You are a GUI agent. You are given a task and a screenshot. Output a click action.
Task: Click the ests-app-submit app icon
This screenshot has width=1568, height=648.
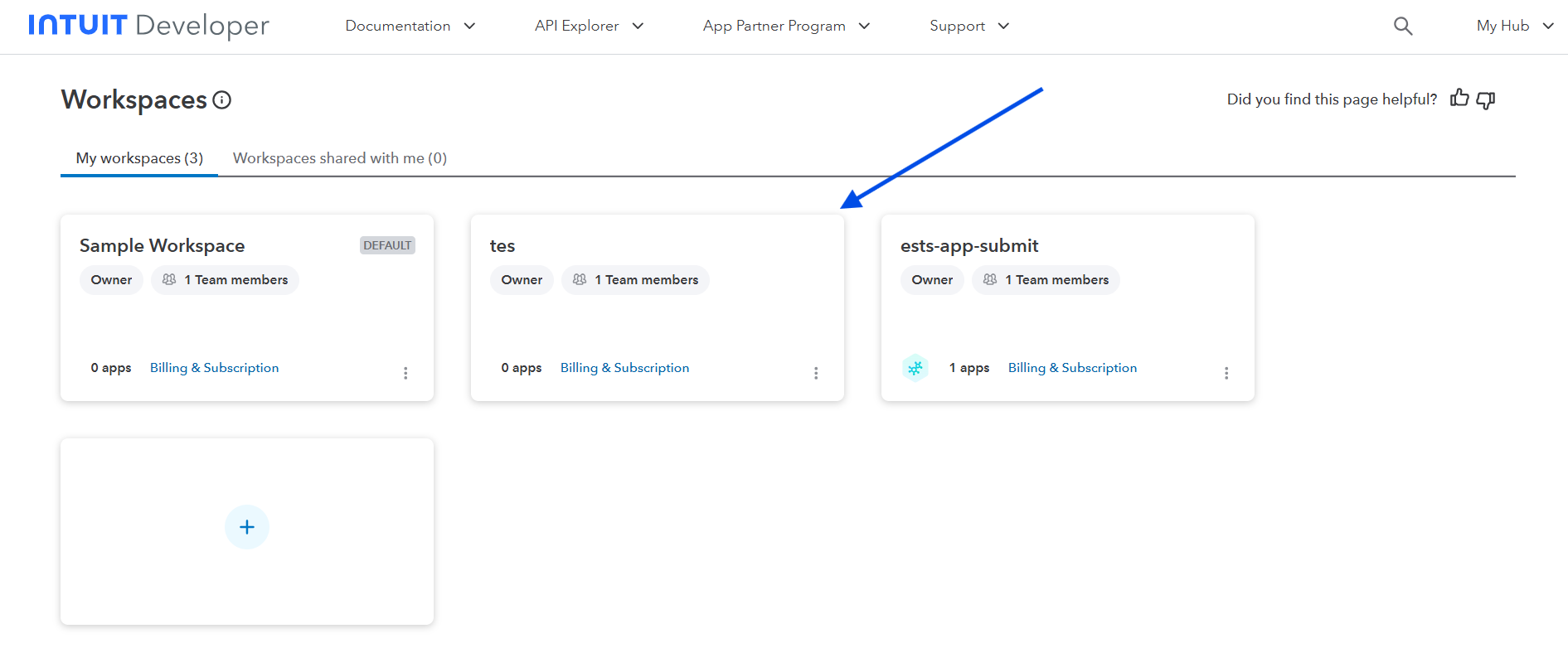point(915,368)
